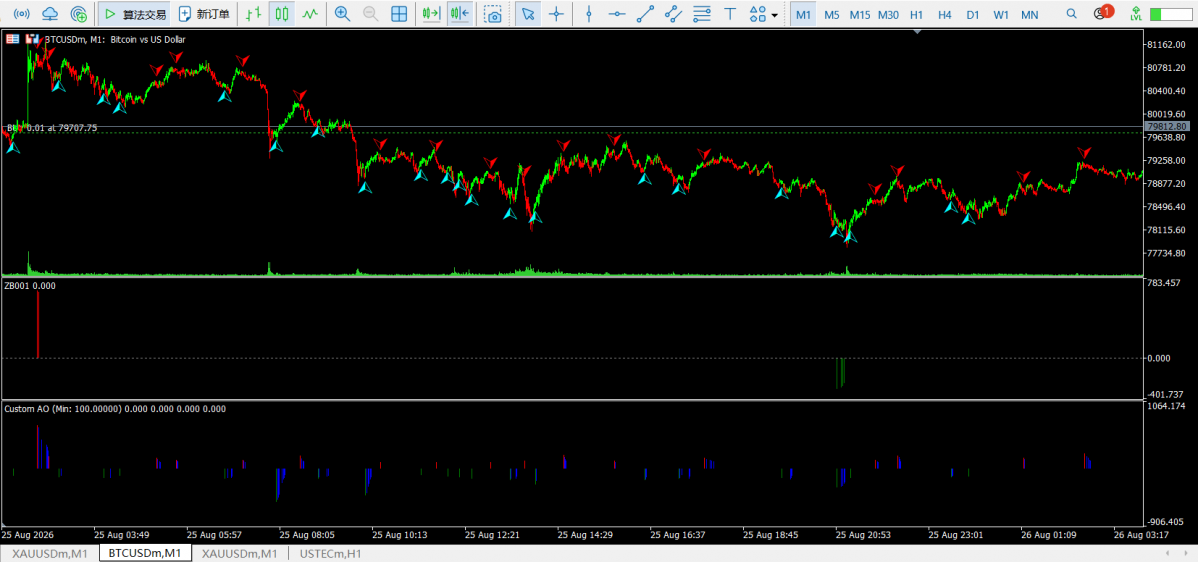
Task: Select the crosshair tool
Action: pyautogui.click(x=558, y=14)
